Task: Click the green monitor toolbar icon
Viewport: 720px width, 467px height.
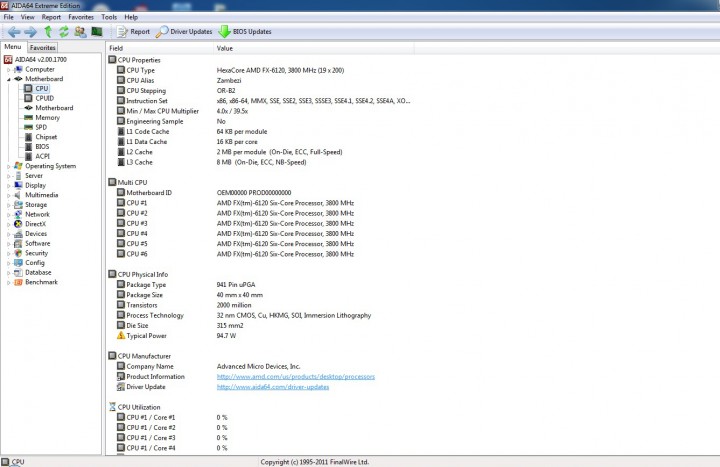Action: [97, 31]
